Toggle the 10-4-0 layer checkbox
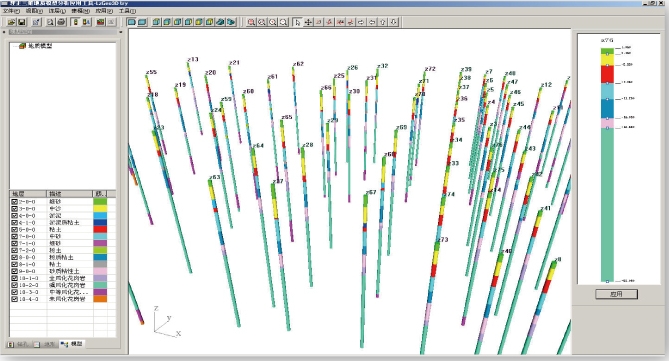 coord(15,299)
